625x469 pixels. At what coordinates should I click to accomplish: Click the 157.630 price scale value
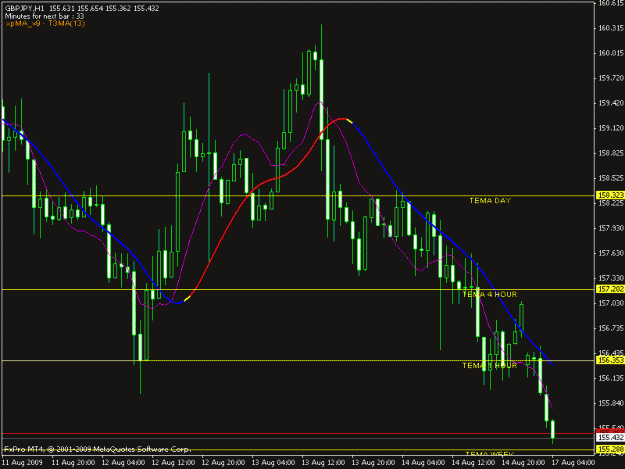pos(610,253)
